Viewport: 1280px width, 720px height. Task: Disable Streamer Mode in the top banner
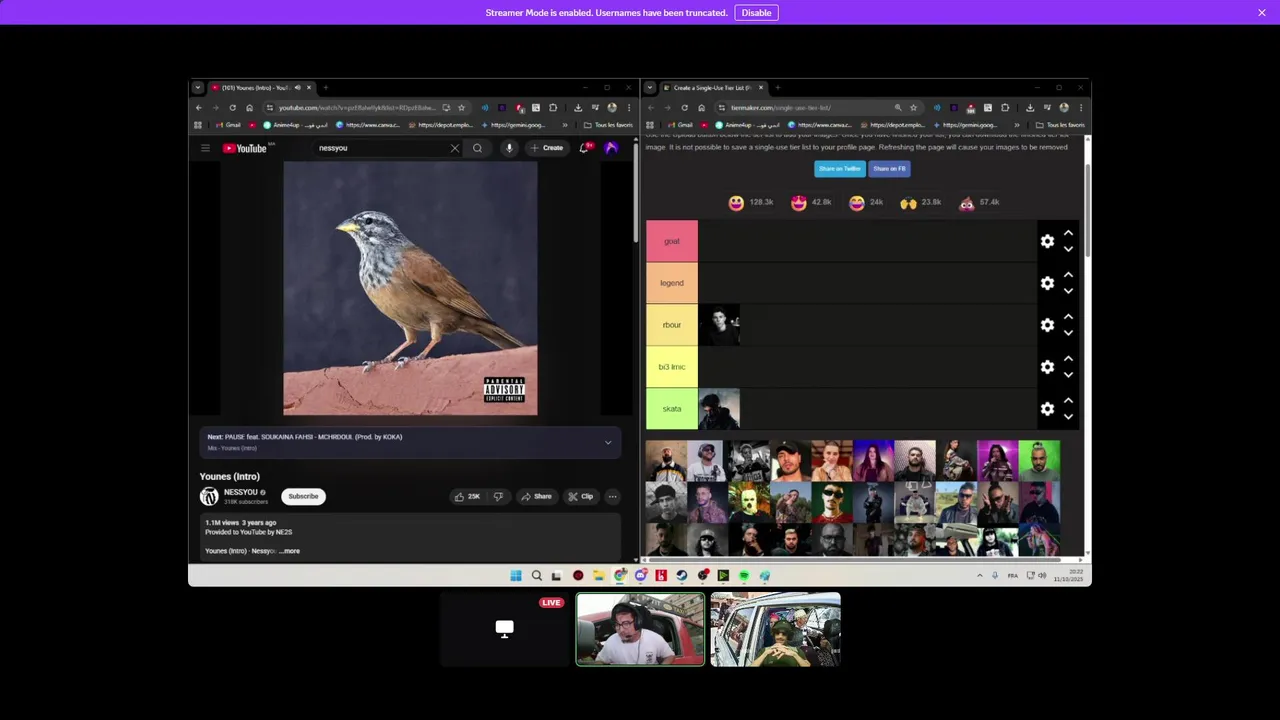(756, 13)
